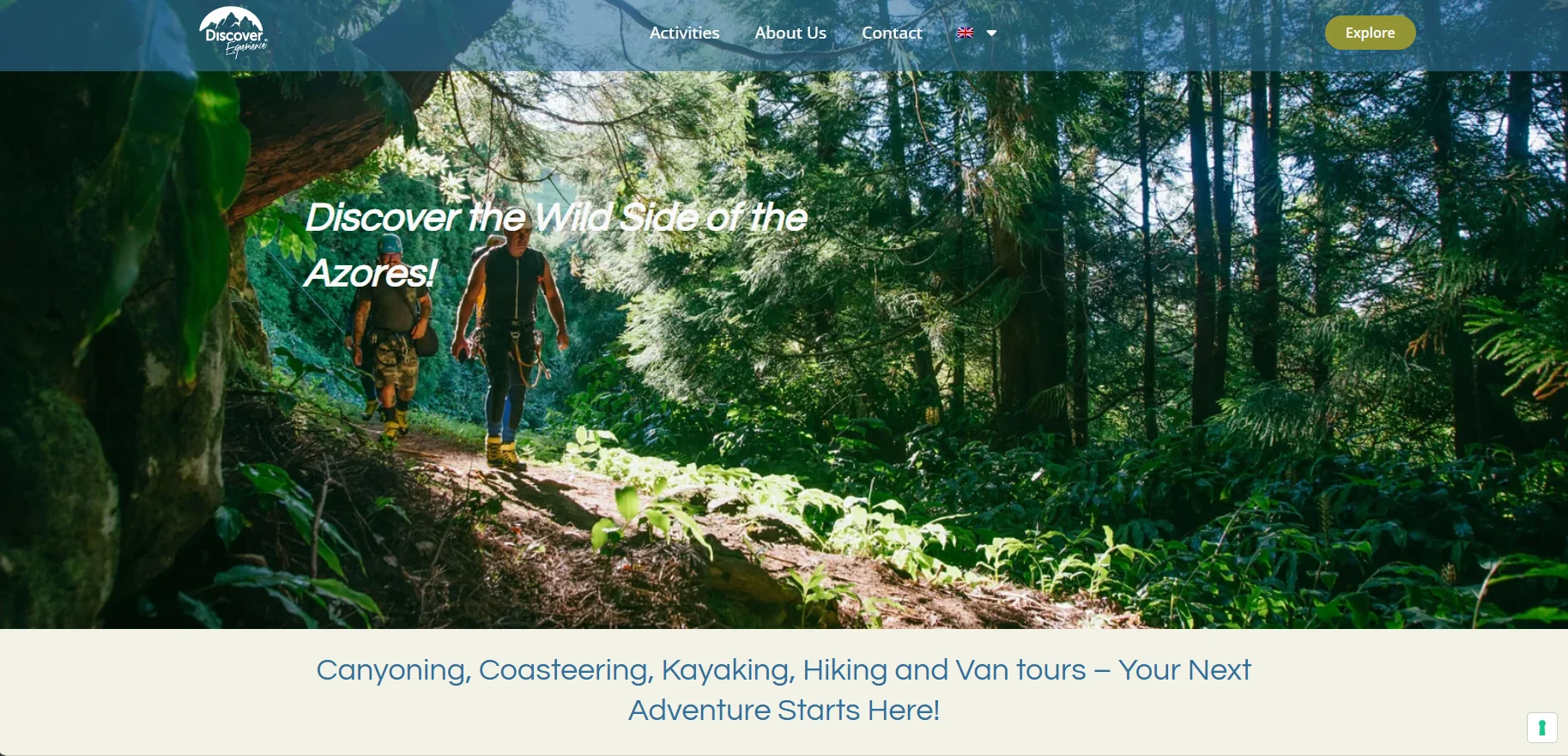Click the 'Canyoning, Coasteering, Kayaking' tagline line

[784, 669]
